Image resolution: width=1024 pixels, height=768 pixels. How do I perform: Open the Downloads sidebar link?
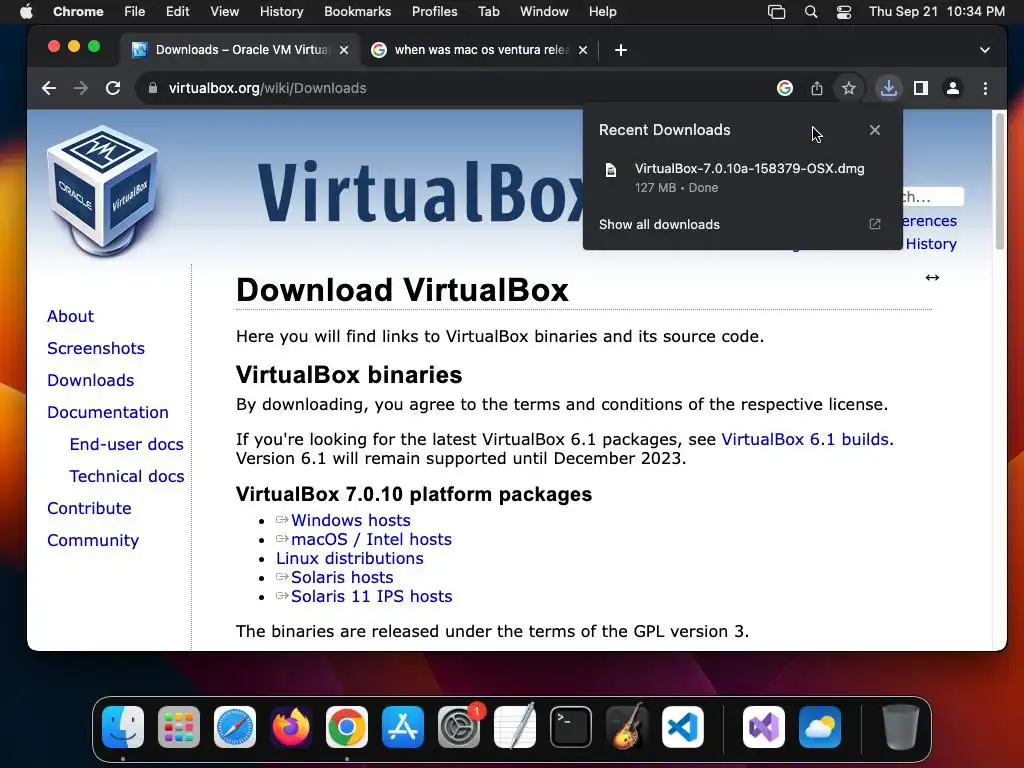pos(91,380)
